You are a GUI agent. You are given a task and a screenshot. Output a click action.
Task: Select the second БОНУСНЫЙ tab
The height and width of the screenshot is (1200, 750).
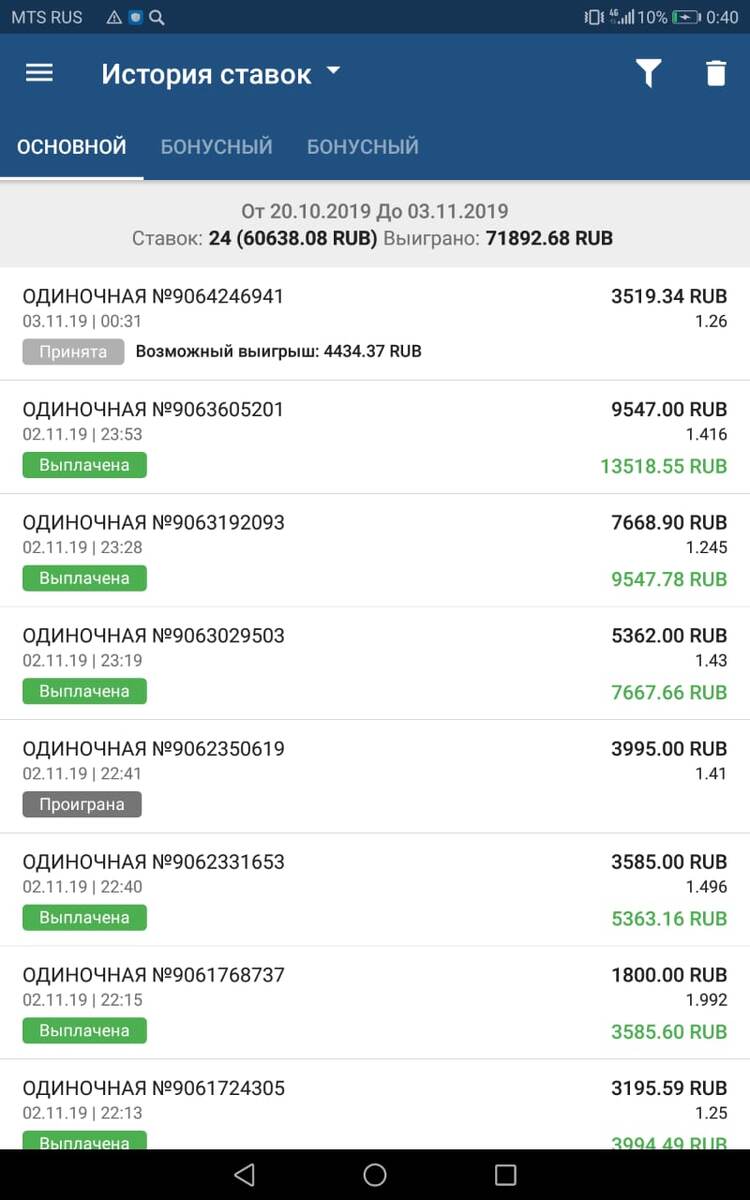363,147
